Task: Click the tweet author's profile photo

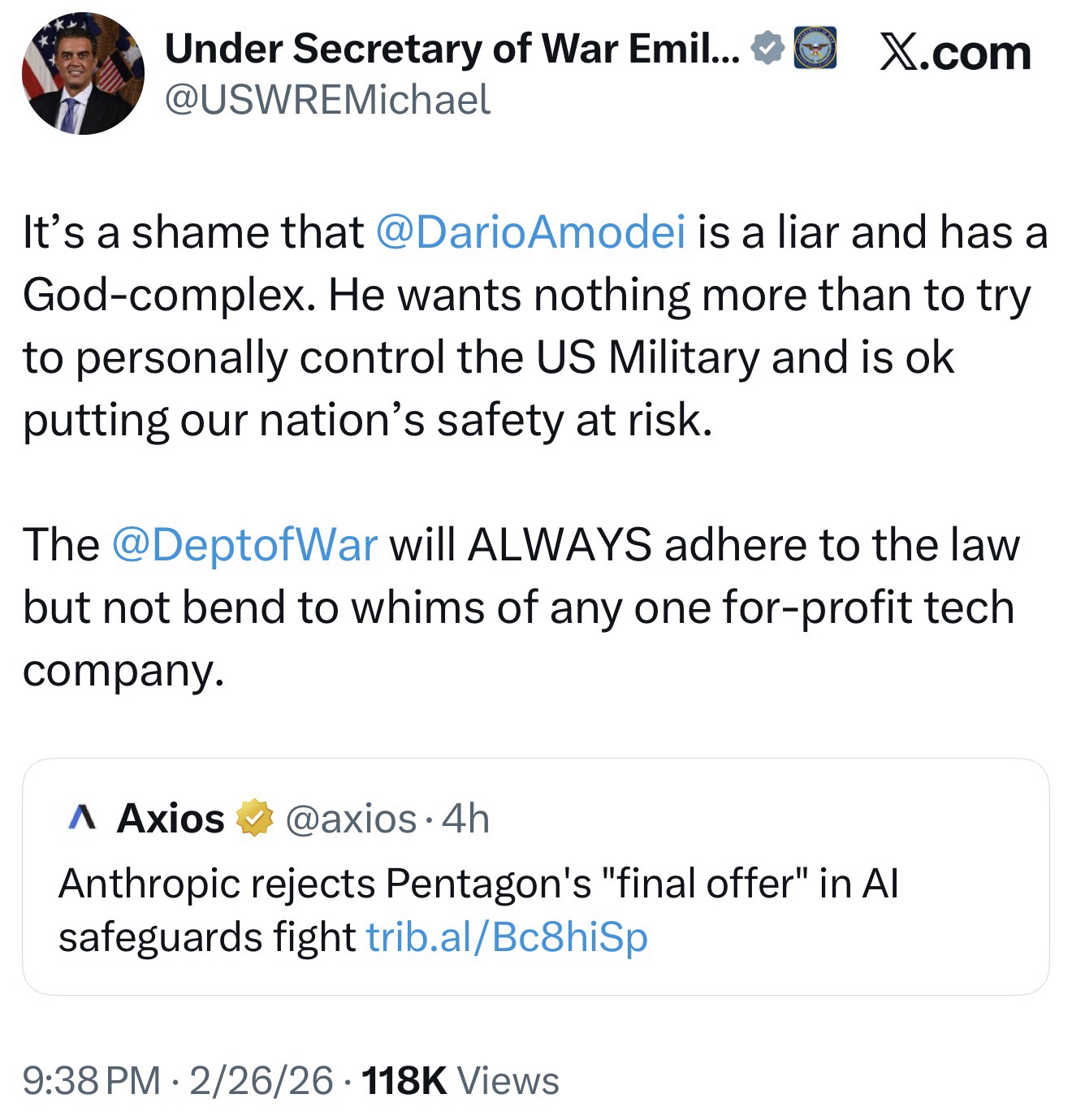Action: tap(82, 73)
